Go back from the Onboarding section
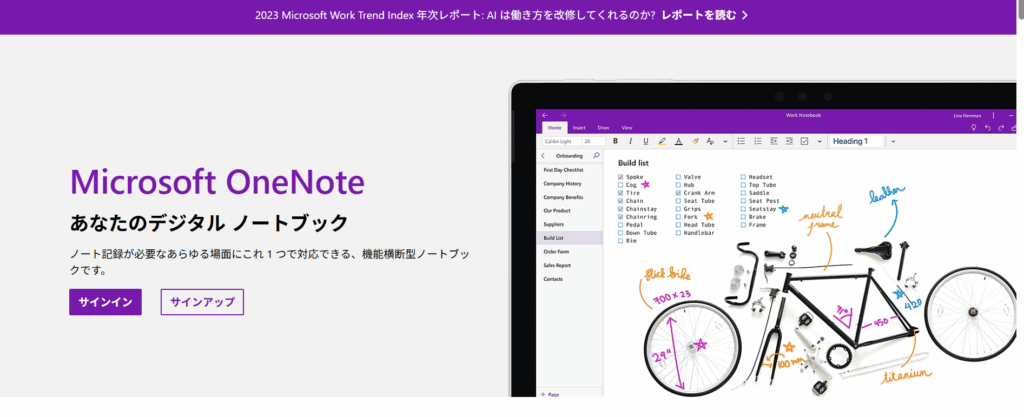1024x417 pixels. point(543,156)
